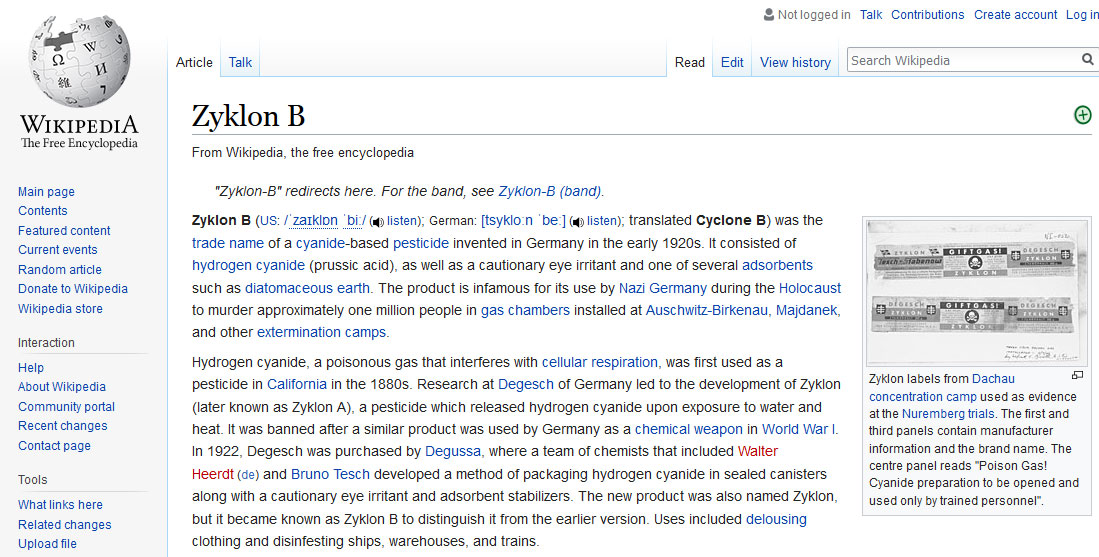View Recent changes
This screenshot has width=1099, height=557.
tap(62, 425)
